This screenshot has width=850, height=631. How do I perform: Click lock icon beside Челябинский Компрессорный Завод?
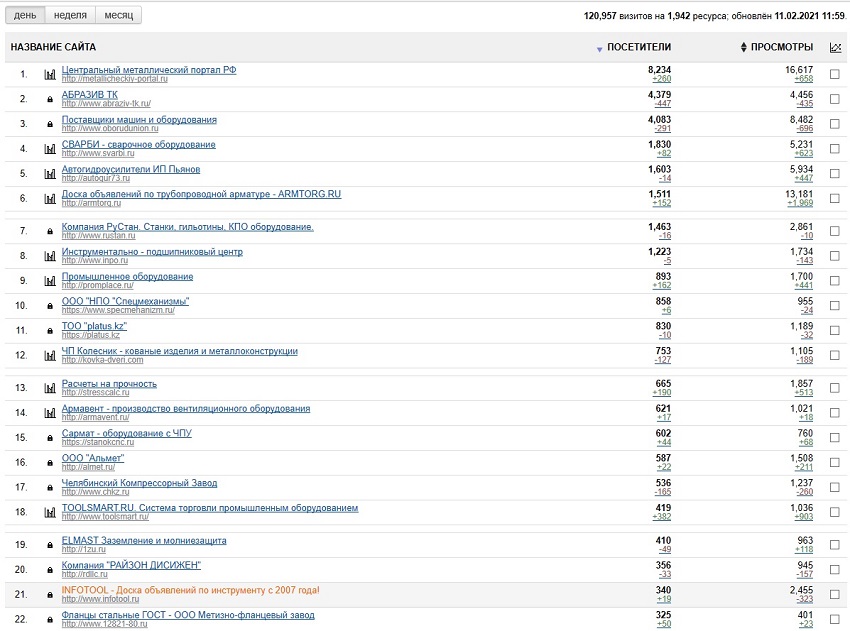click(x=50, y=488)
